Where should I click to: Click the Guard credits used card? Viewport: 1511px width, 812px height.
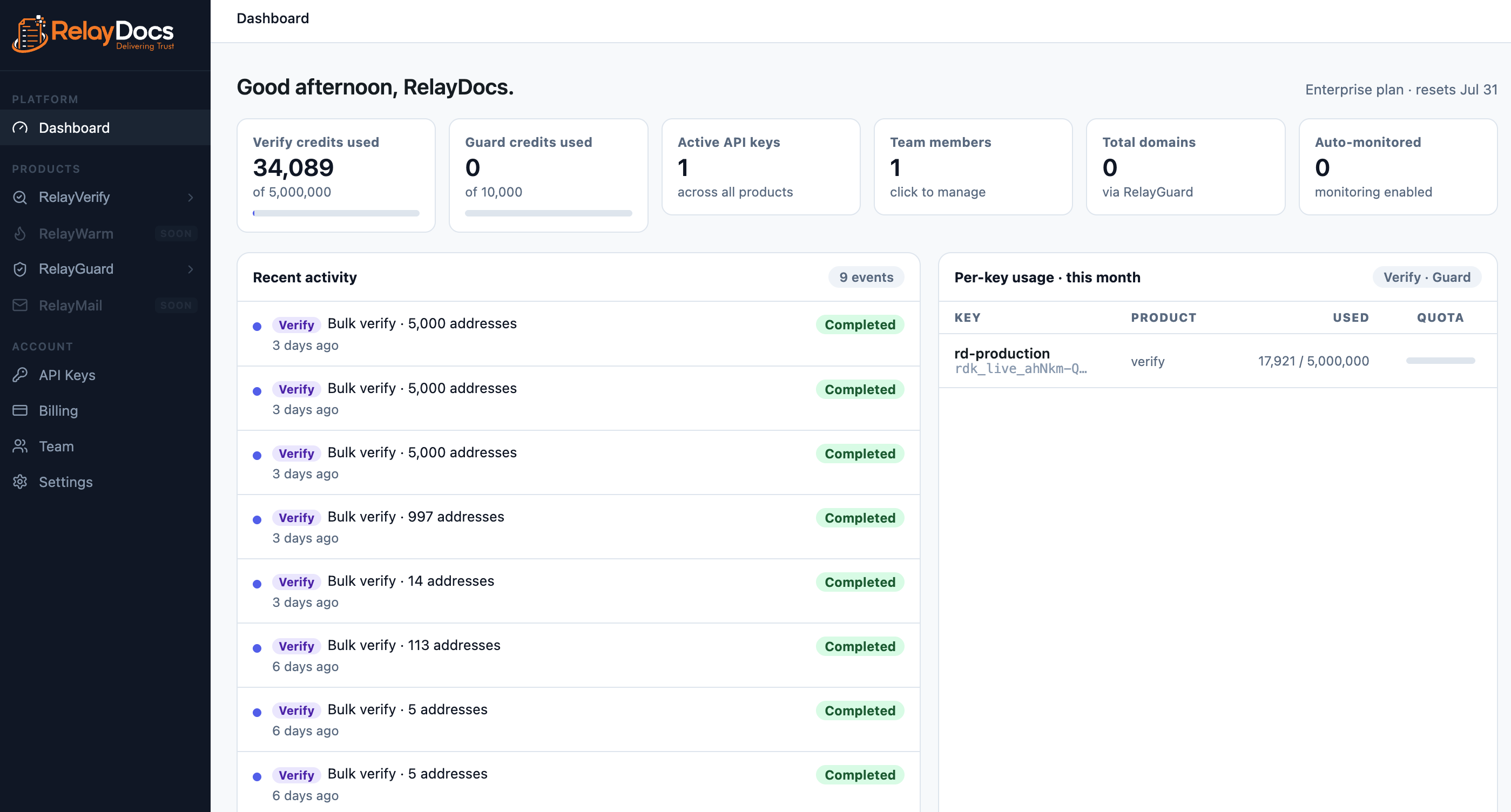coord(549,175)
